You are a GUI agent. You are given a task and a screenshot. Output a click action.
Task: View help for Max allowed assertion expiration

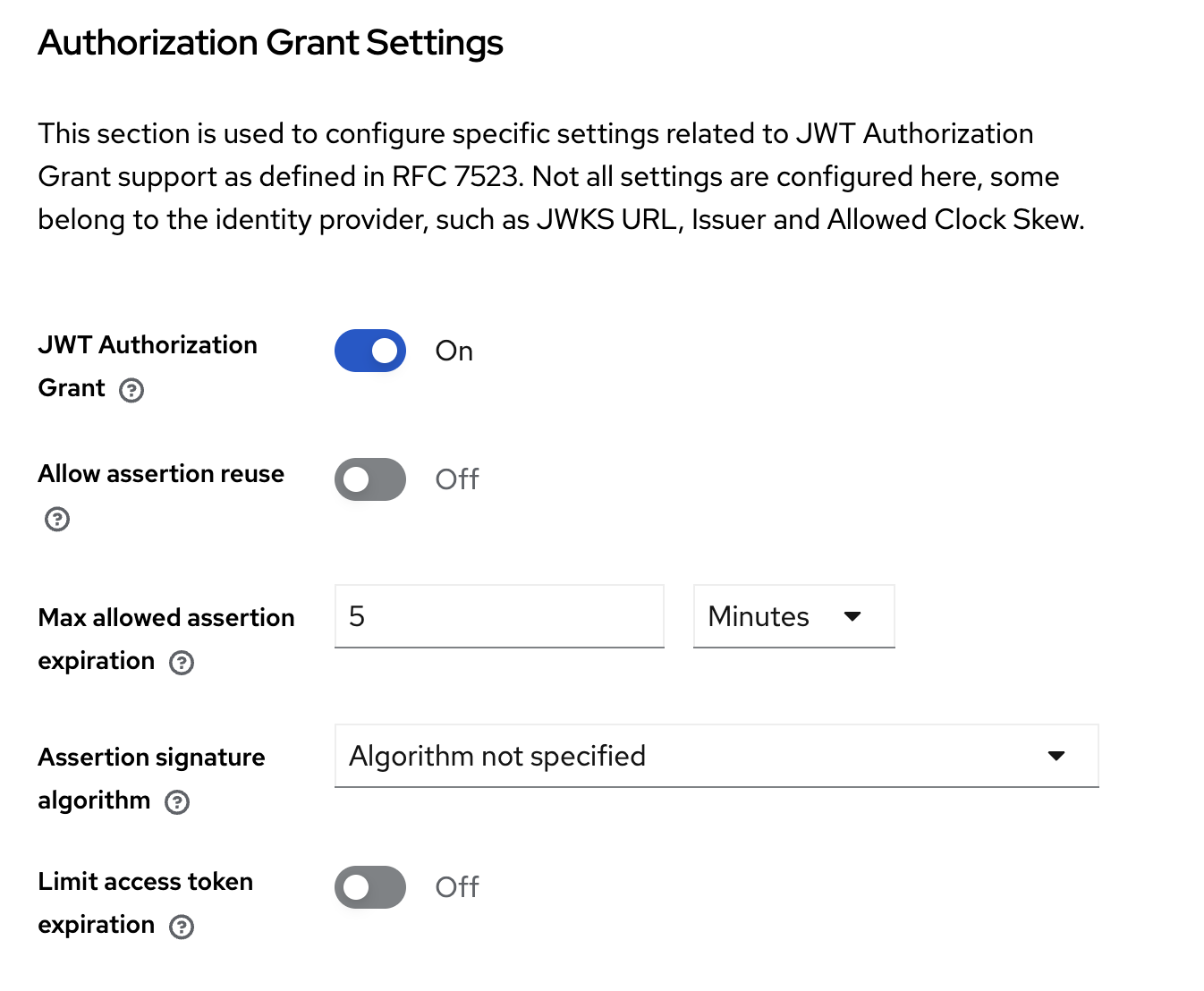pos(182,663)
